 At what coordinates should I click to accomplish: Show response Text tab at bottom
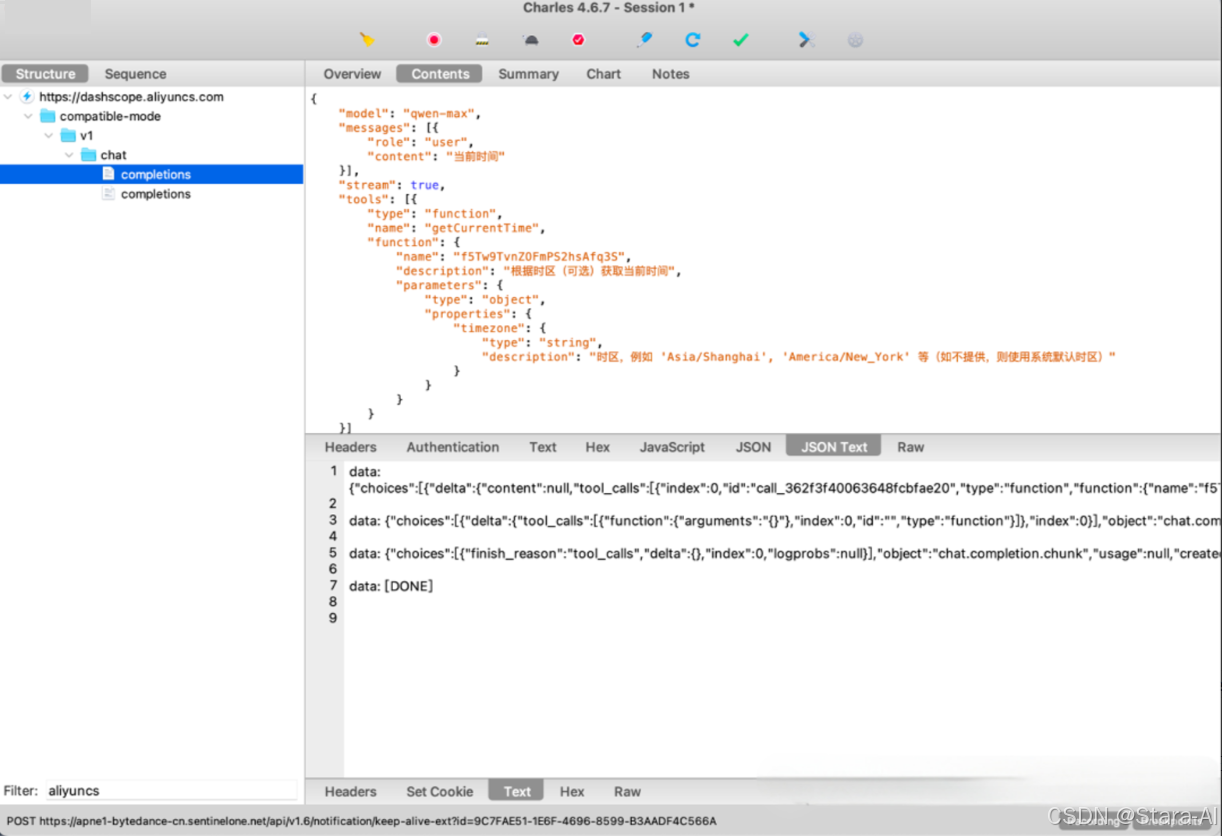tap(517, 791)
